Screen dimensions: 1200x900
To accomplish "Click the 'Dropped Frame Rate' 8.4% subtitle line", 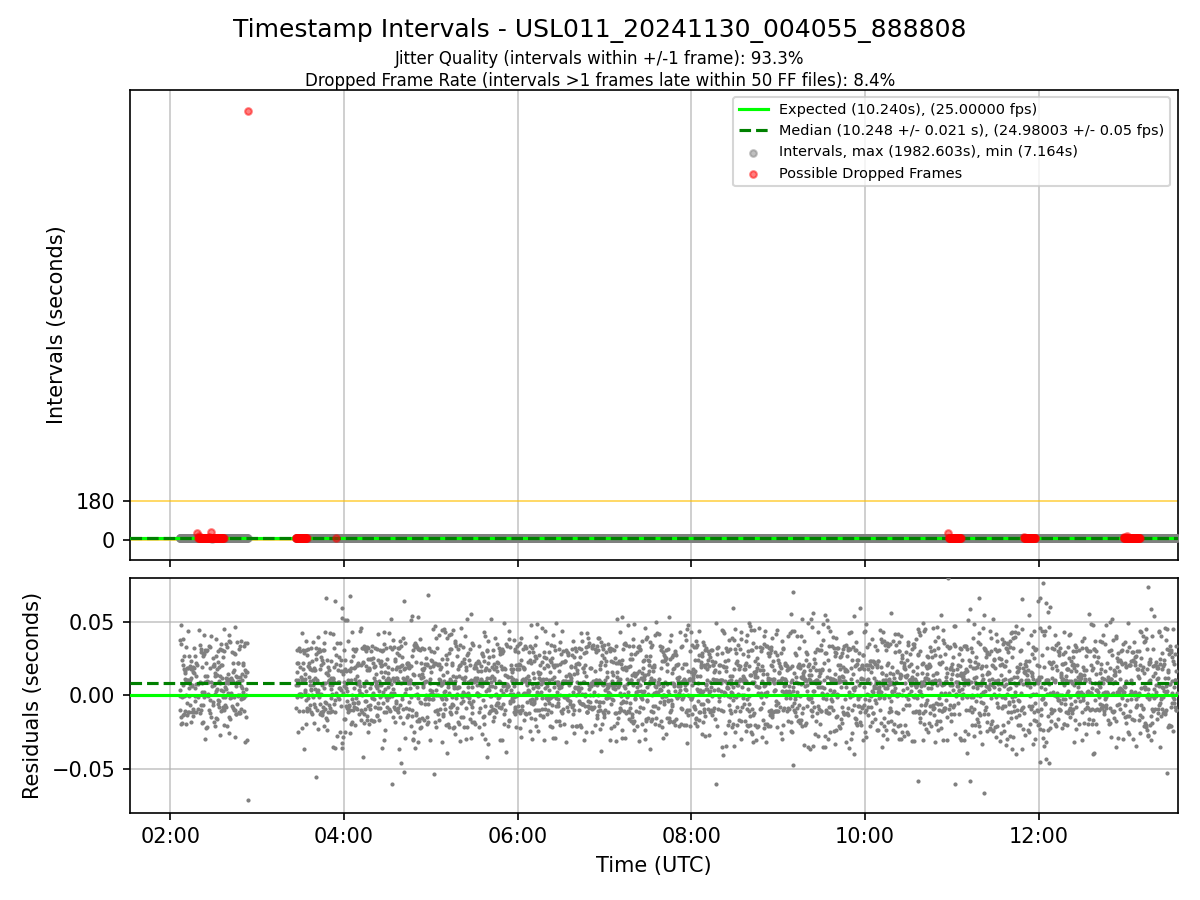I will tap(599, 80).
